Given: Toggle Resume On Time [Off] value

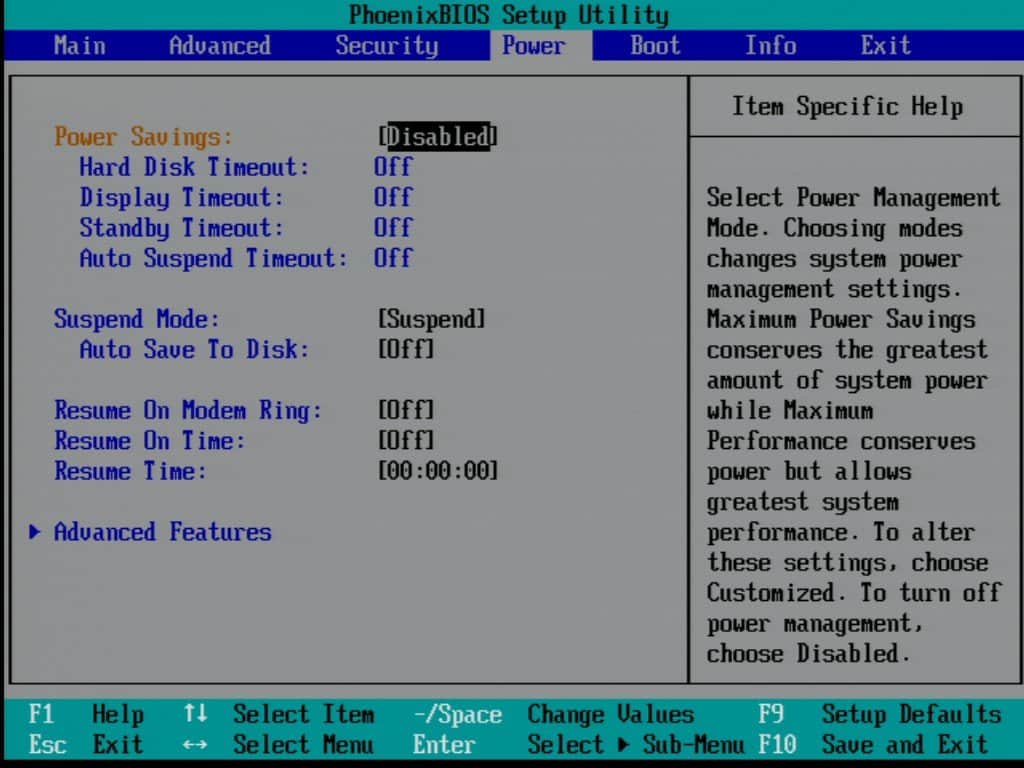Looking at the screenshot, I should pos(406,441).
